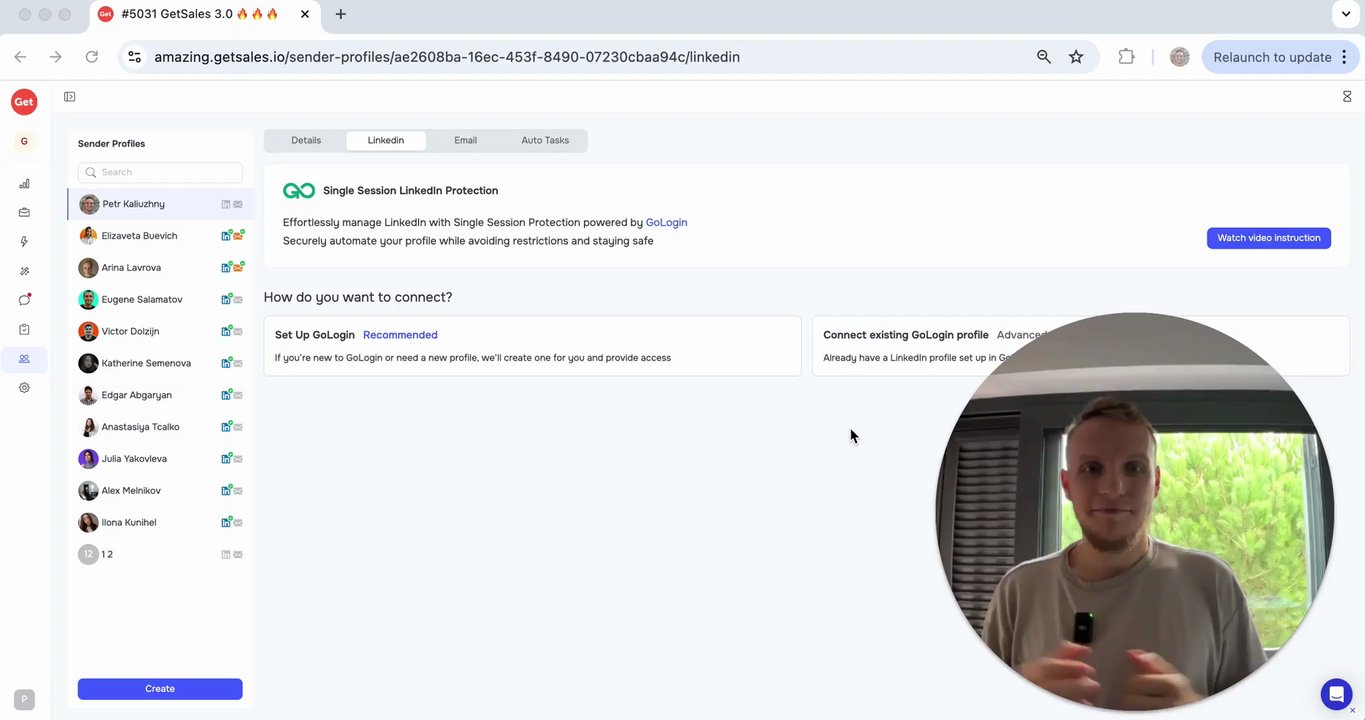
Task: Select the 1 2 profile row
Action: tap(160, 554)
